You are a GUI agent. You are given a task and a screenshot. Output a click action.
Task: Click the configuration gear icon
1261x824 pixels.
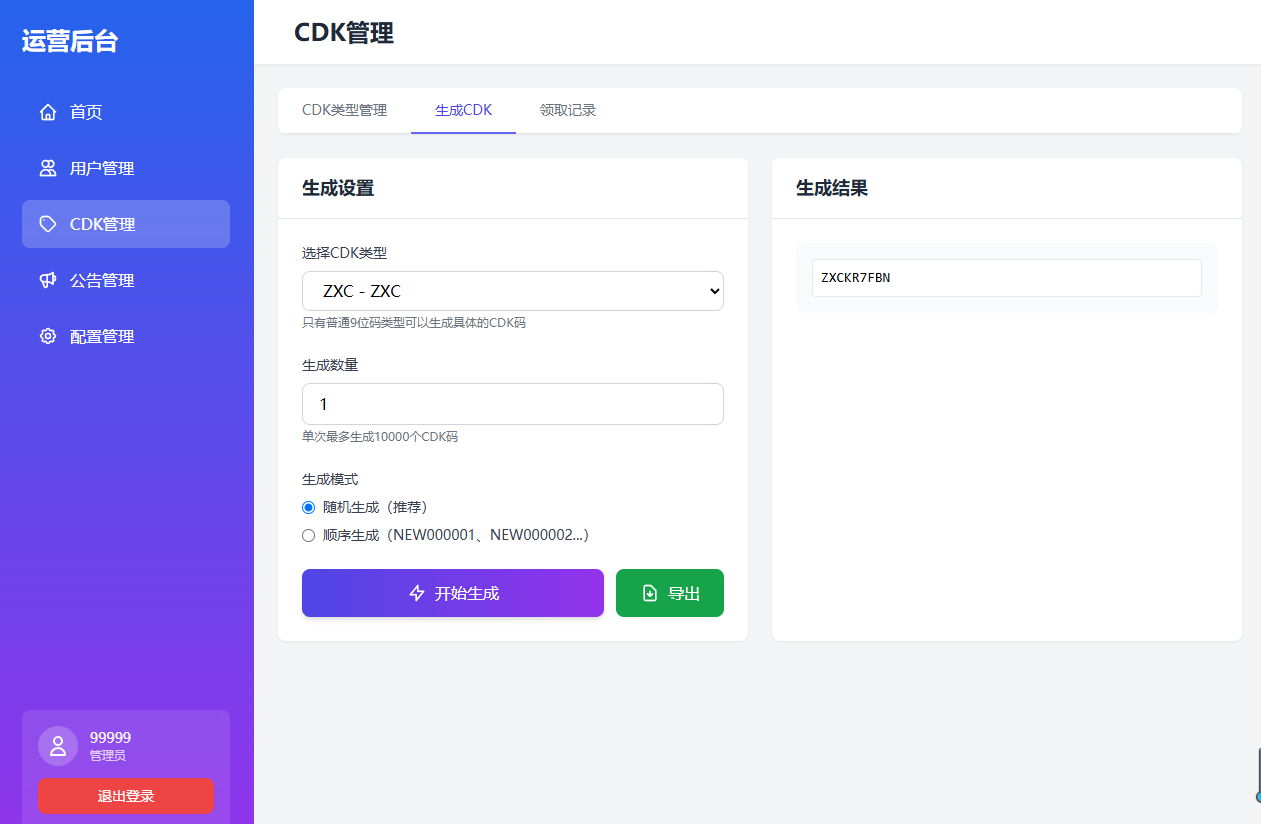click(48, 336)
